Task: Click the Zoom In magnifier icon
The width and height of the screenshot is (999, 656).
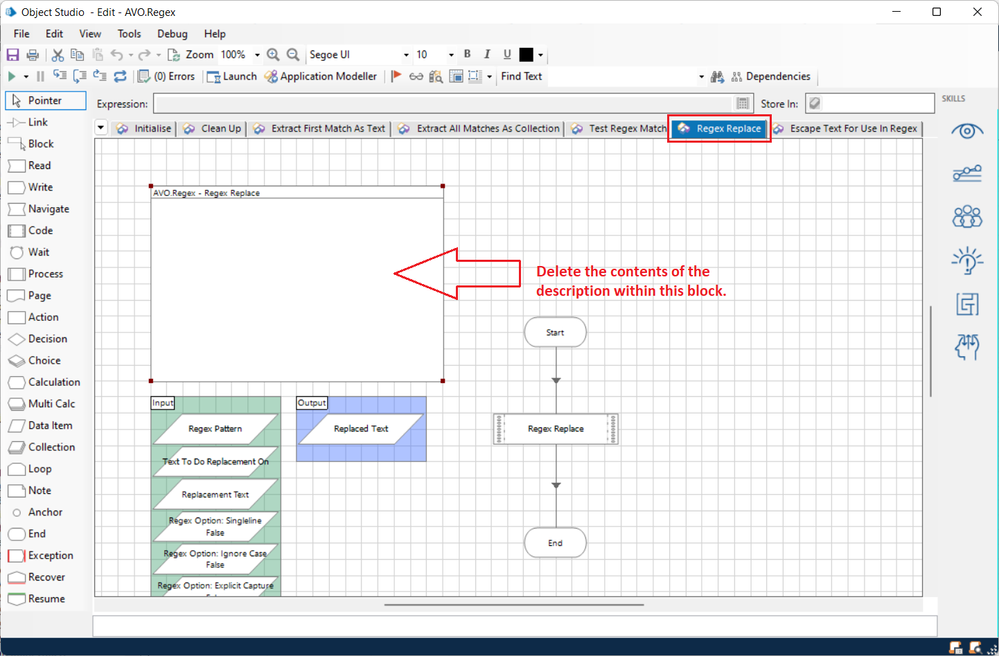Action: (273, 55)
